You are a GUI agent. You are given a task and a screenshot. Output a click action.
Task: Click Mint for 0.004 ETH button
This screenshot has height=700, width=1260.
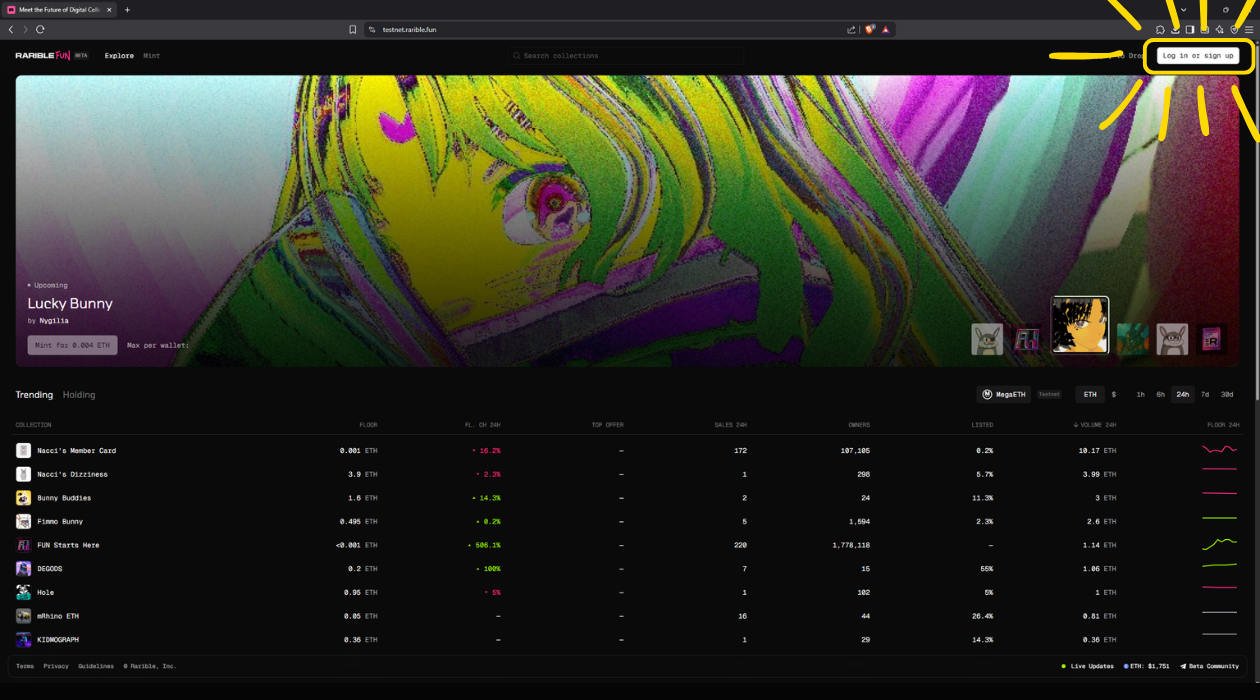click(72, 345)
